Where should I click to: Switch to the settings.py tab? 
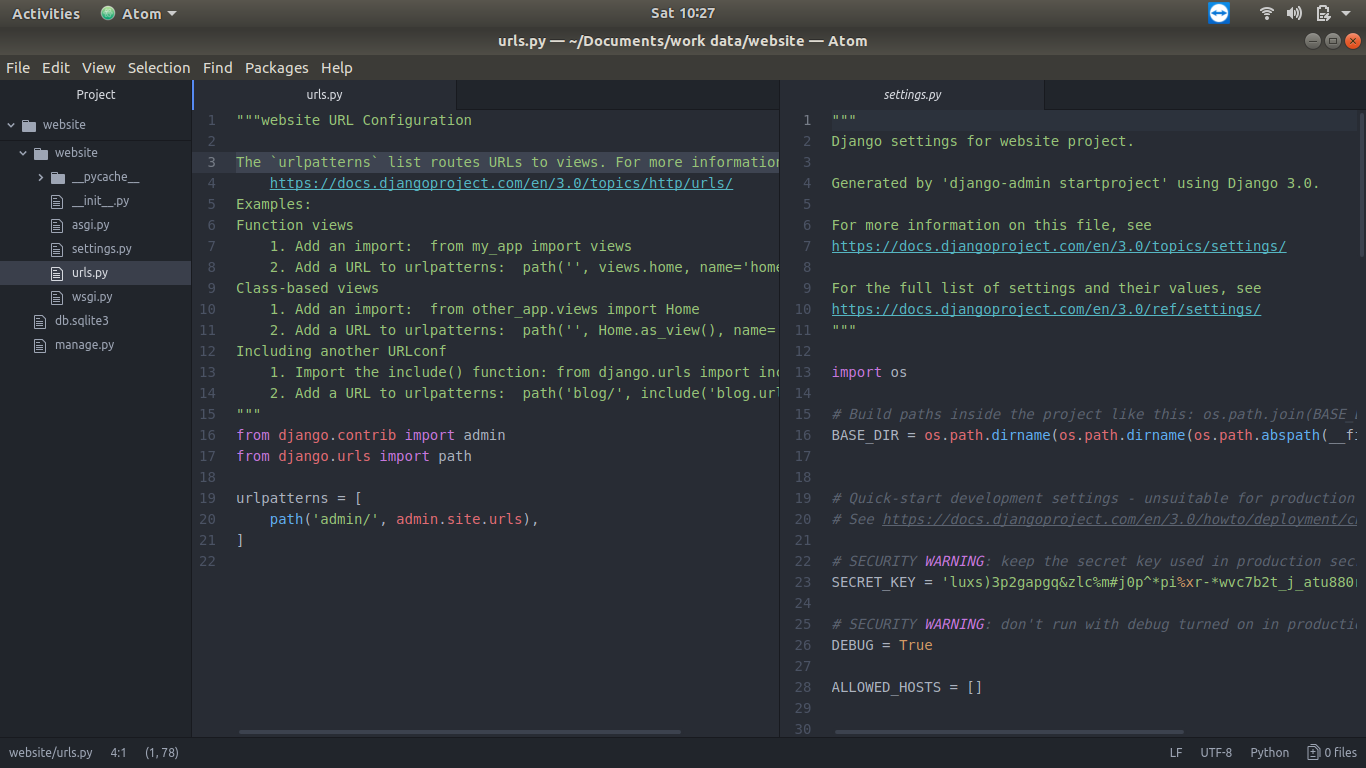tap(912, 95)
